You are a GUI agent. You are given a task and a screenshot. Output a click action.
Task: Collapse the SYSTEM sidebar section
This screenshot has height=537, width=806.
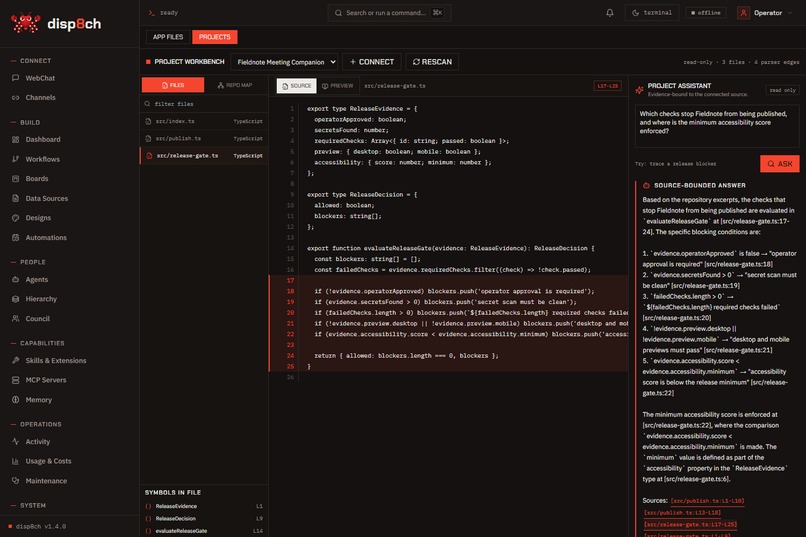(28, 506)
